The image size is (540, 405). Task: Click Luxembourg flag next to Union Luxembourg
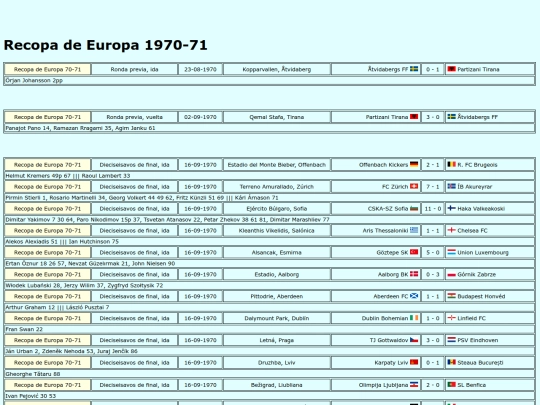click(451, 252)
